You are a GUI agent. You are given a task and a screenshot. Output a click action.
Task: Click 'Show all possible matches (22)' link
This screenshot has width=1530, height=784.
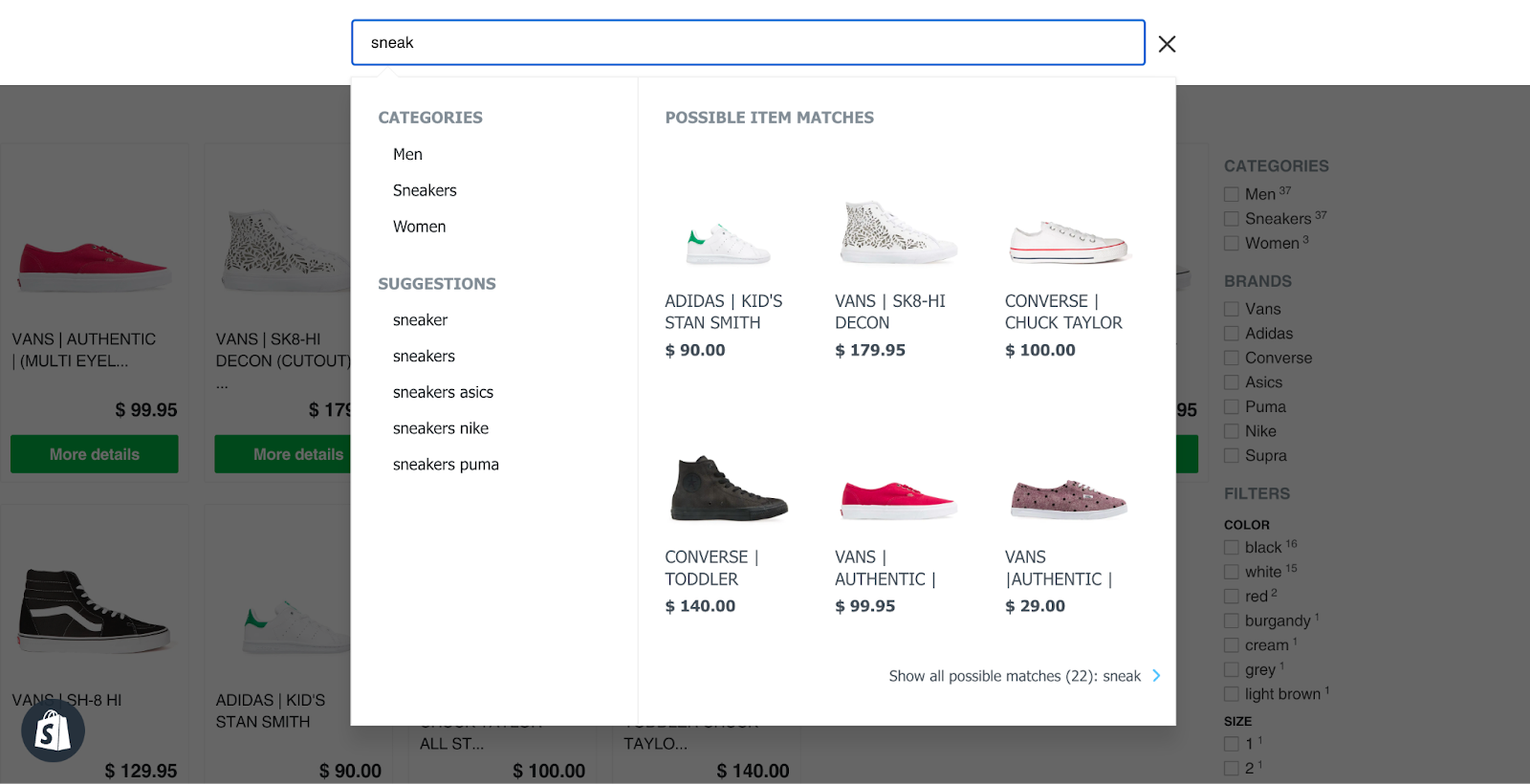1014,676
